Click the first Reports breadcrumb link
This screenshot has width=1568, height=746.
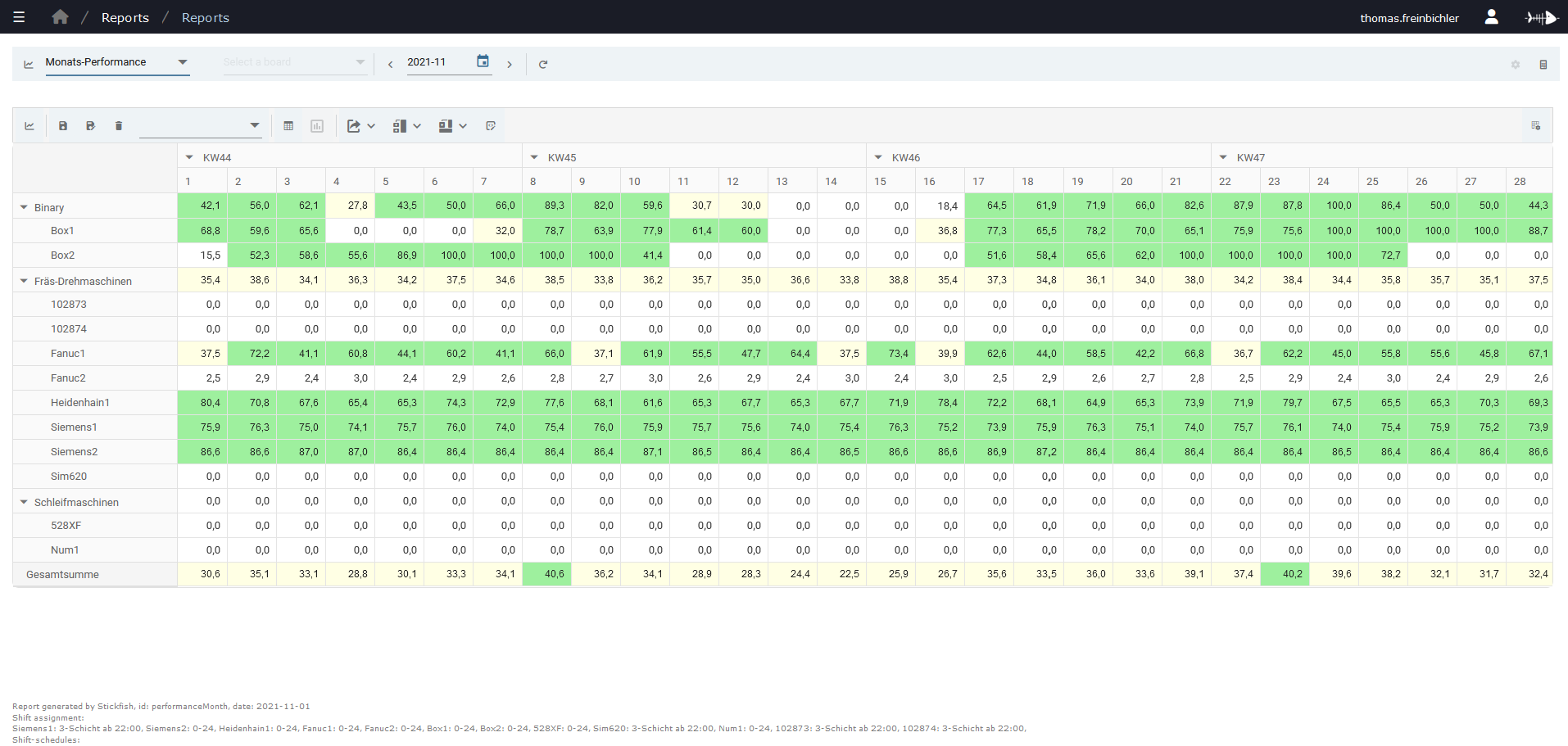[x=125, y=18]
